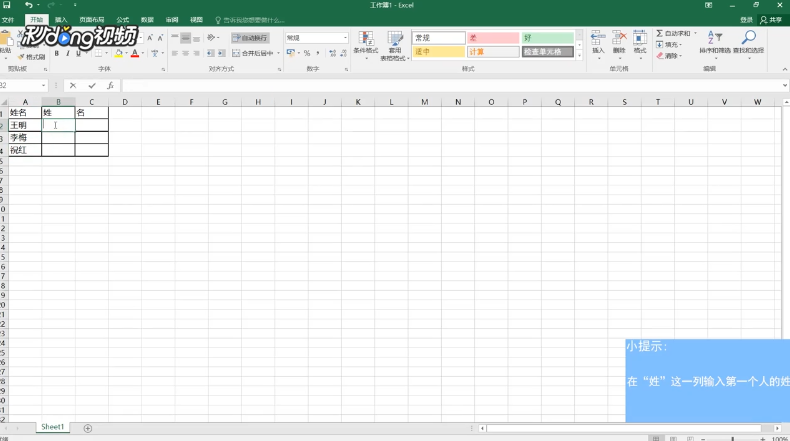Screen dimensions: 790x441
Task: Apply the 常规 (Normal) cell style
Action: (439, 38)
